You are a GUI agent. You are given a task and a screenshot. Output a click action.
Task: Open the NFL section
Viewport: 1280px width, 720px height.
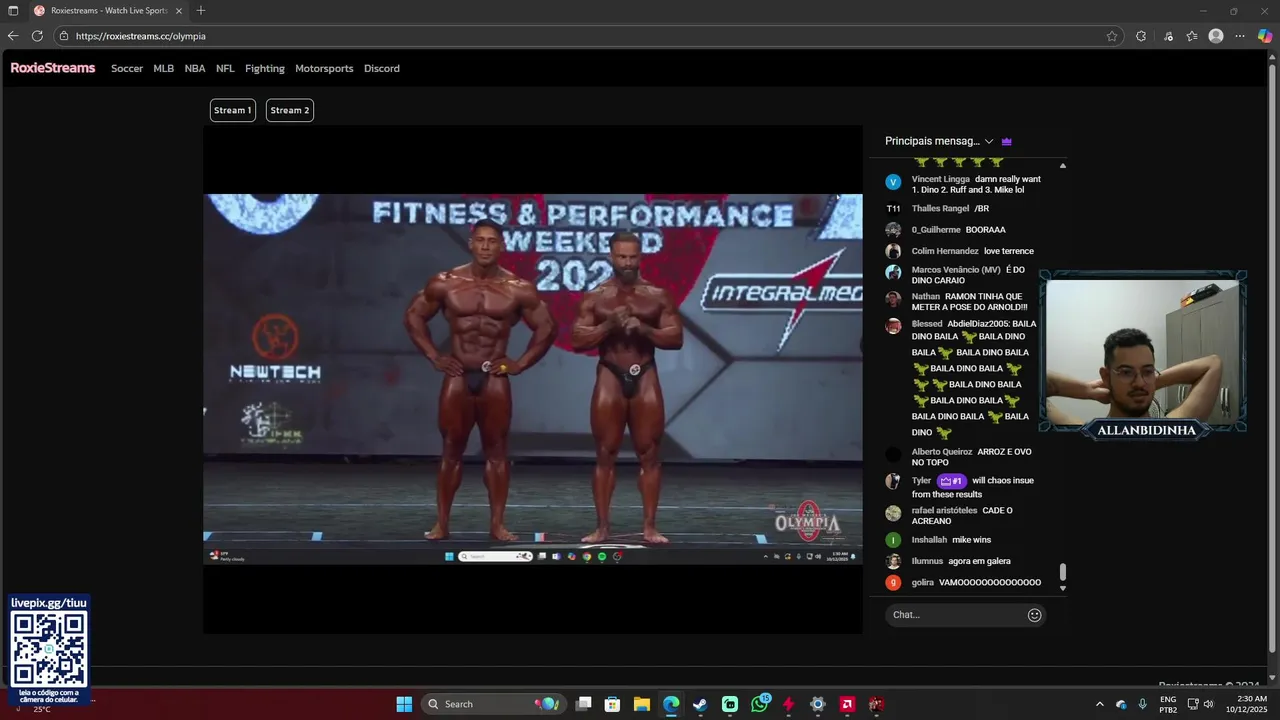point(225,68)
